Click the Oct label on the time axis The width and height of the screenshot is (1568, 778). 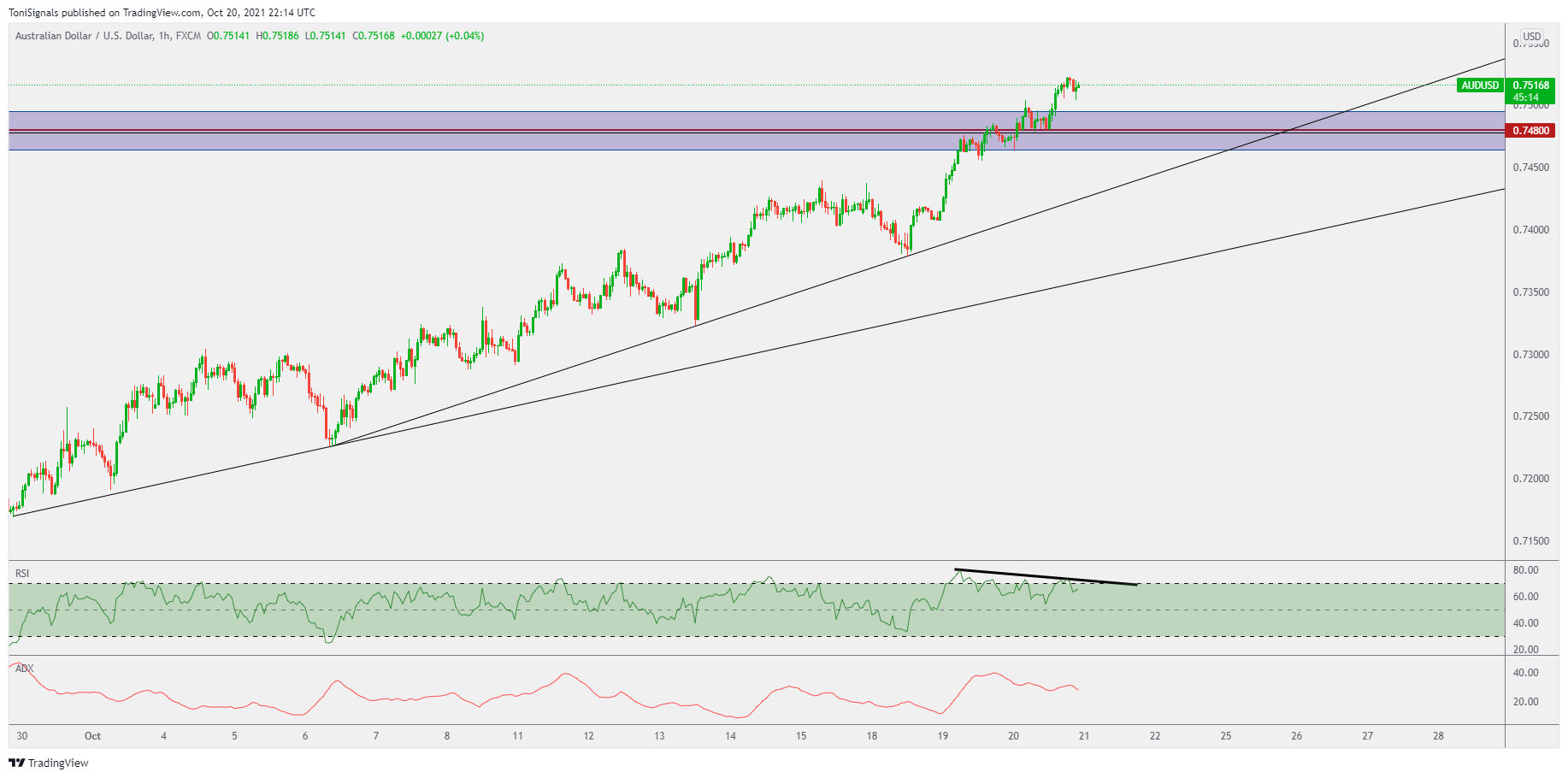pyautogui.click(x=92, y=735)
